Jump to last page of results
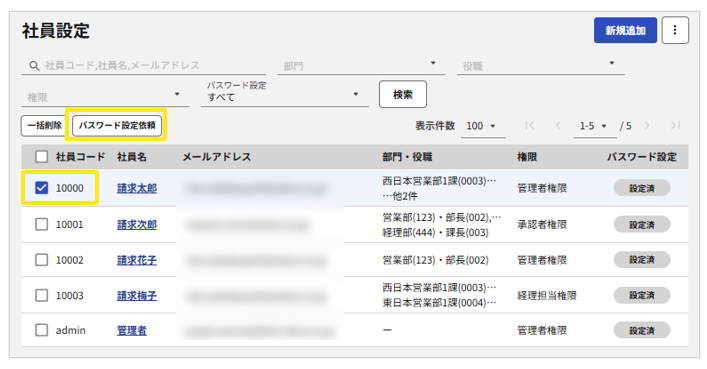This screenshot has height=369, width=707. coord(675,125)
